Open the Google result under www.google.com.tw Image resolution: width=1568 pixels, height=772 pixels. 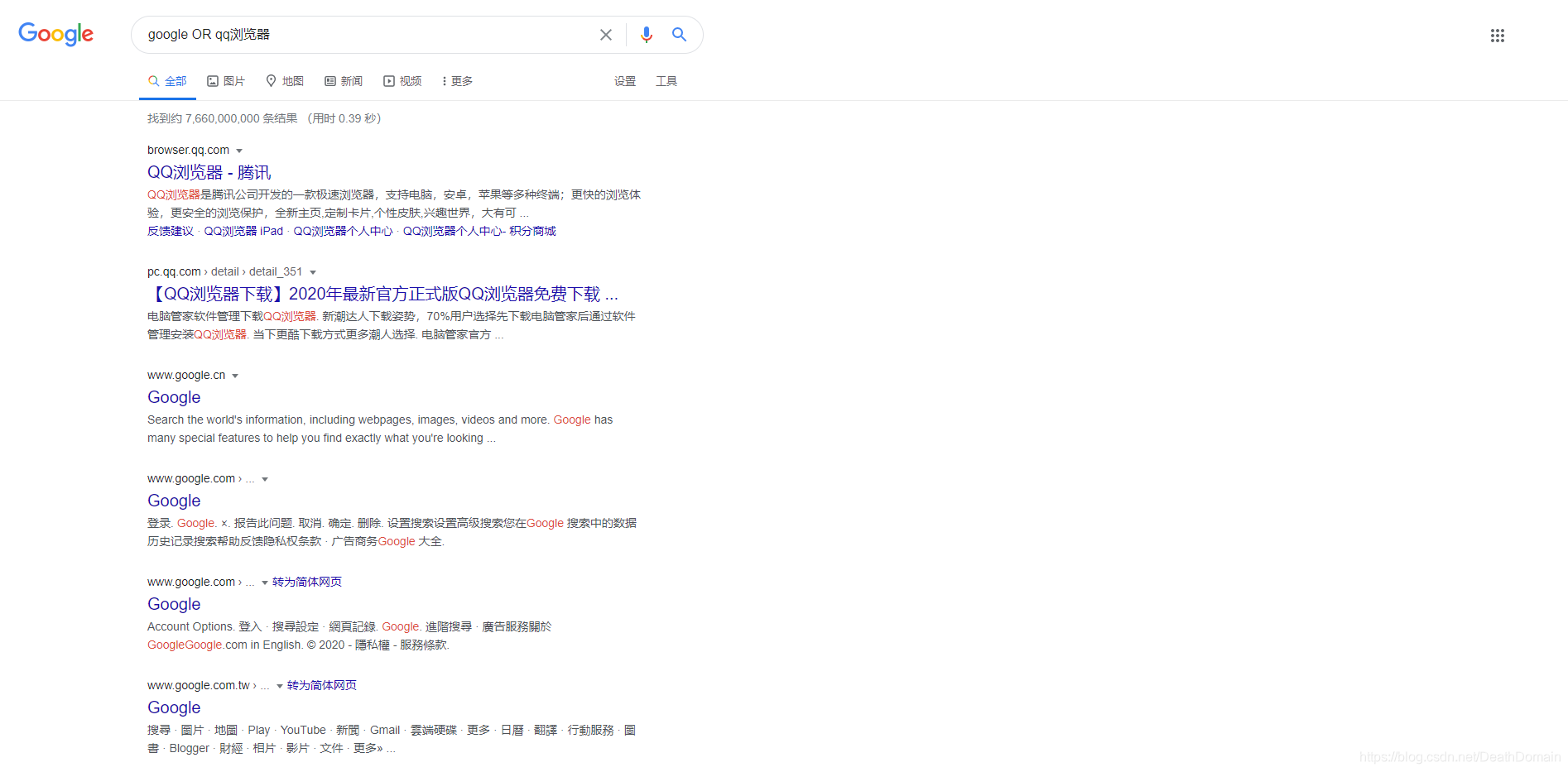174,707
